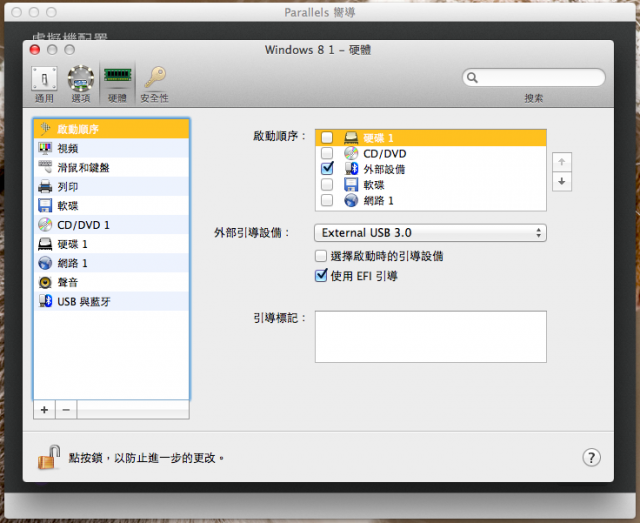Select the 軟碟 floppy icon in sidebar

tap(45, 206)
